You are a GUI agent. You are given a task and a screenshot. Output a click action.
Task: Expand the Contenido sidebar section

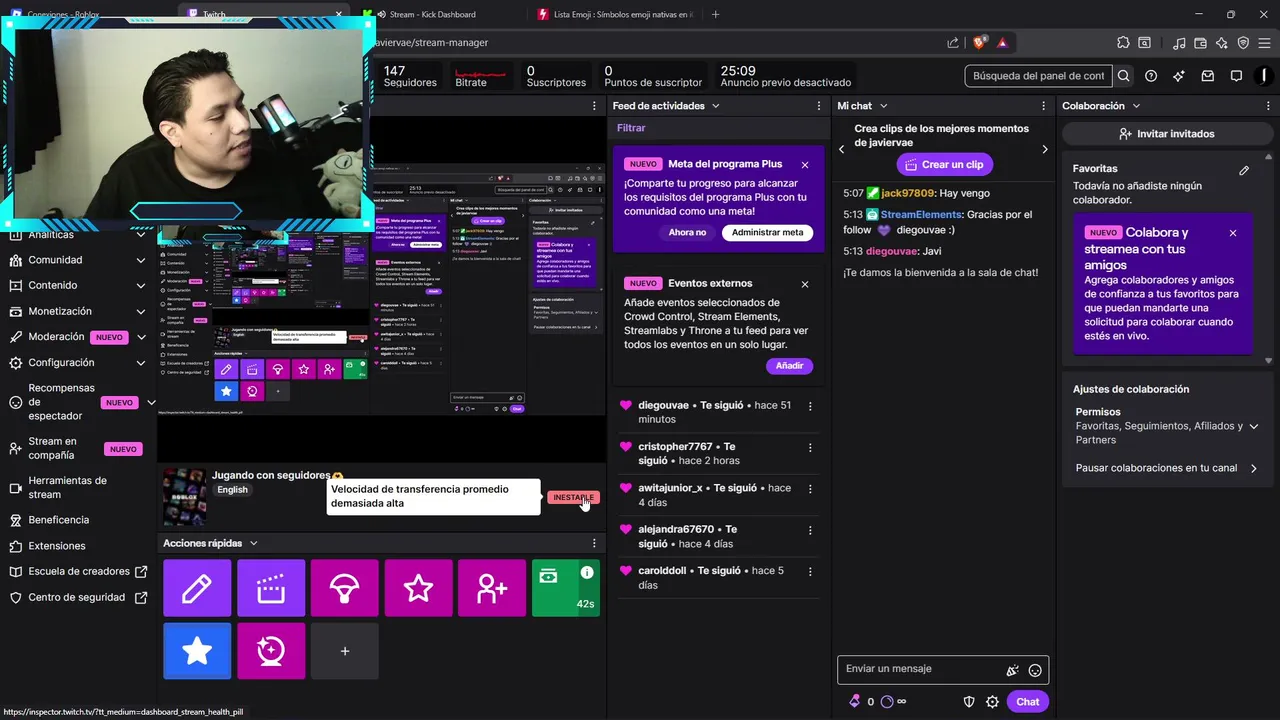[140, 286]
